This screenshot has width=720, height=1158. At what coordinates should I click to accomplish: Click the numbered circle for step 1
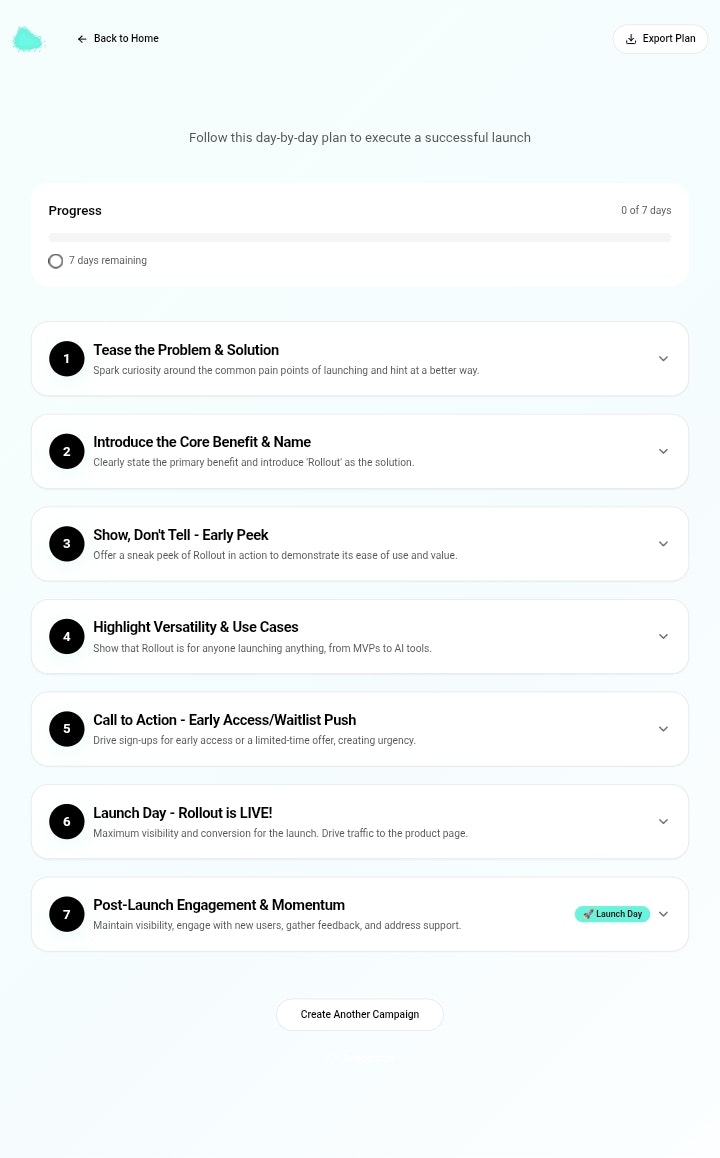click(x=66, y=358)
